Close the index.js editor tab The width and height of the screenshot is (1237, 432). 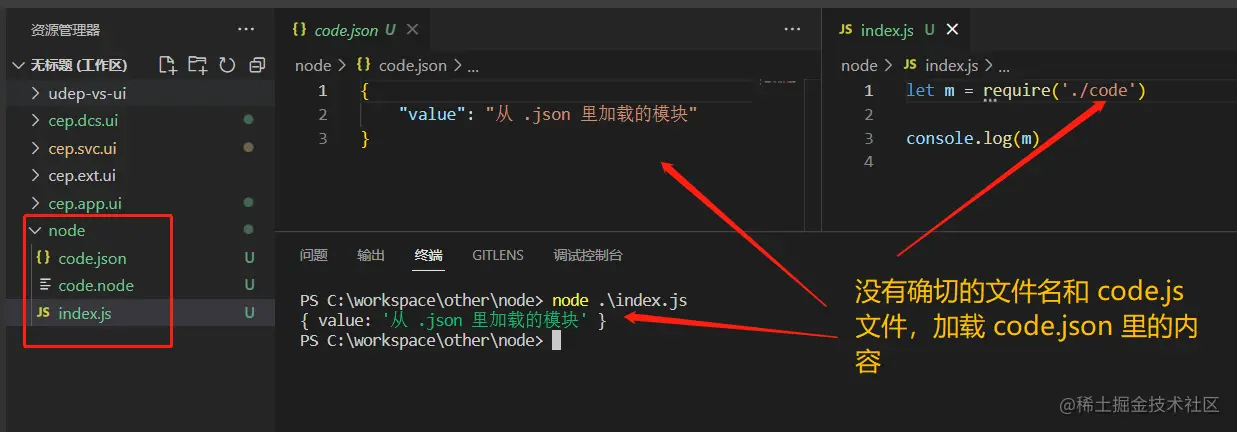[x=952, y=30]
